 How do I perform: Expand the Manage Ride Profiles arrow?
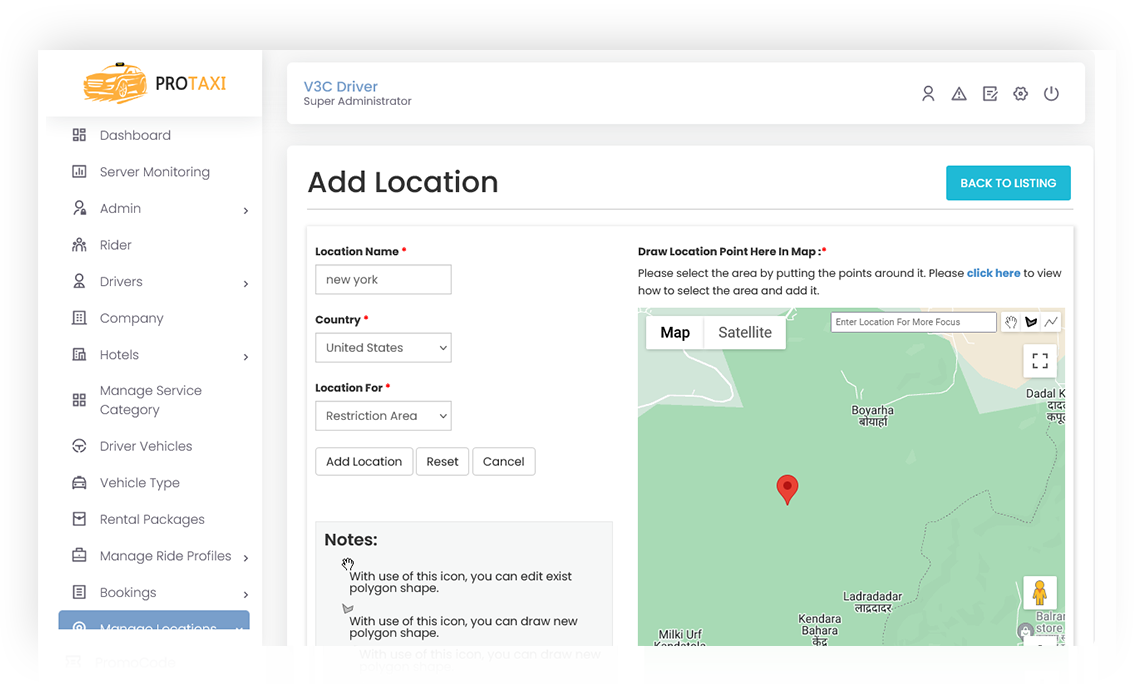coord(246,558)
